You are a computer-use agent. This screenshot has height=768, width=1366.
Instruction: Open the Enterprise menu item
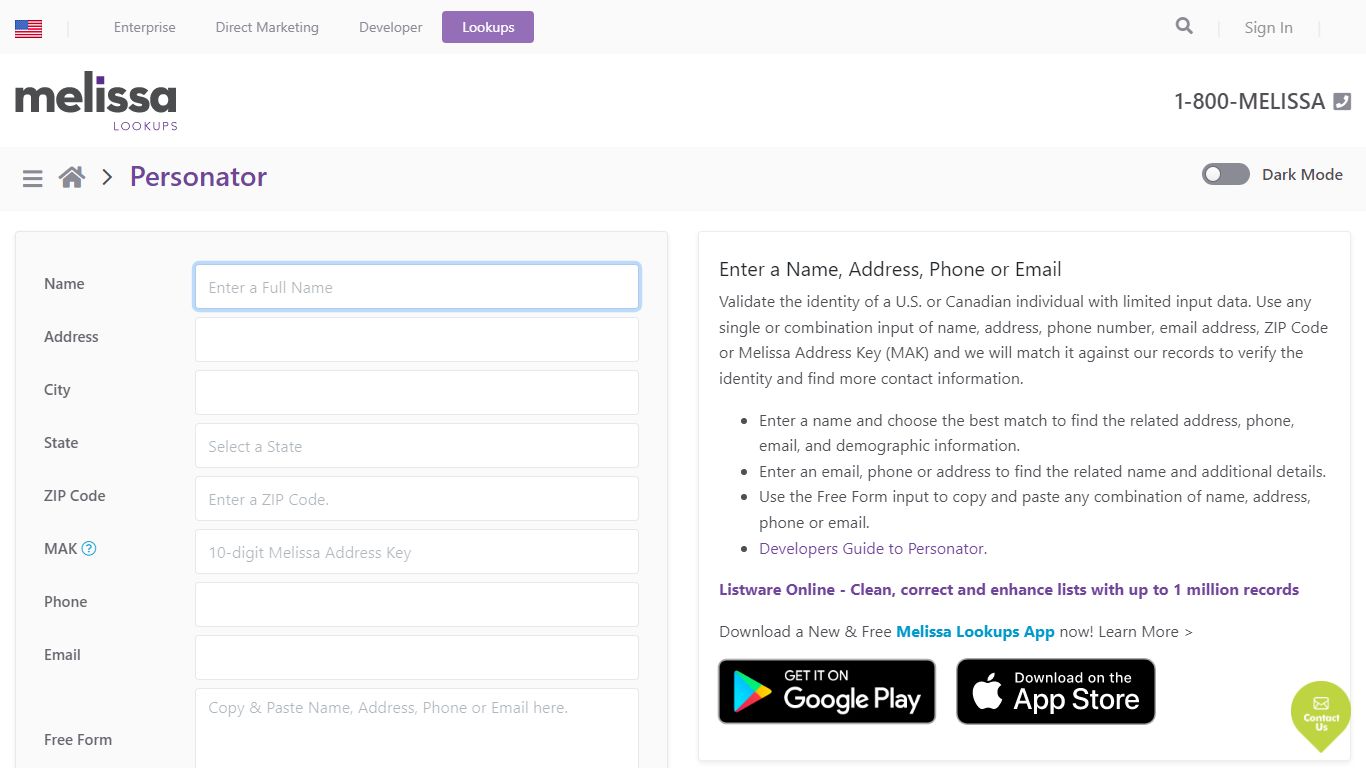(145, 27)
